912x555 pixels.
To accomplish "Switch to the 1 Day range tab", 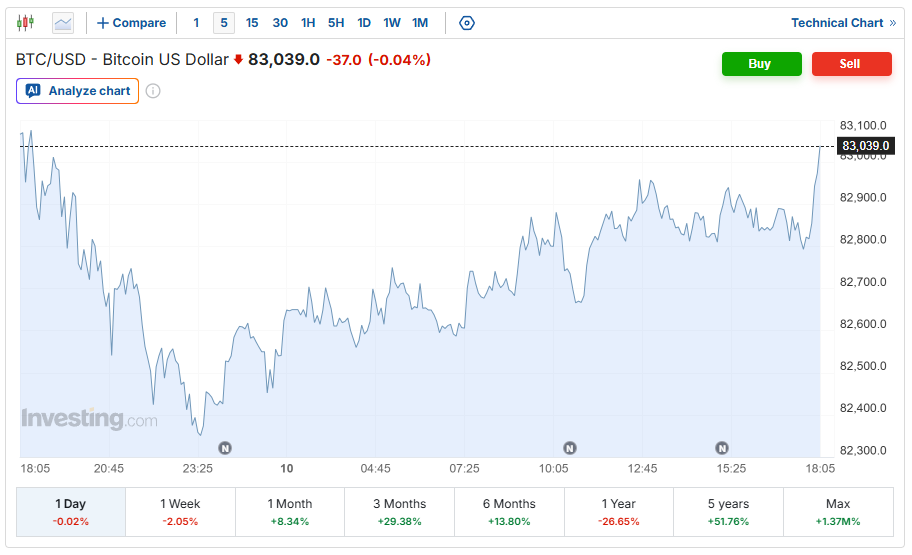I will (x=71, y=512).
